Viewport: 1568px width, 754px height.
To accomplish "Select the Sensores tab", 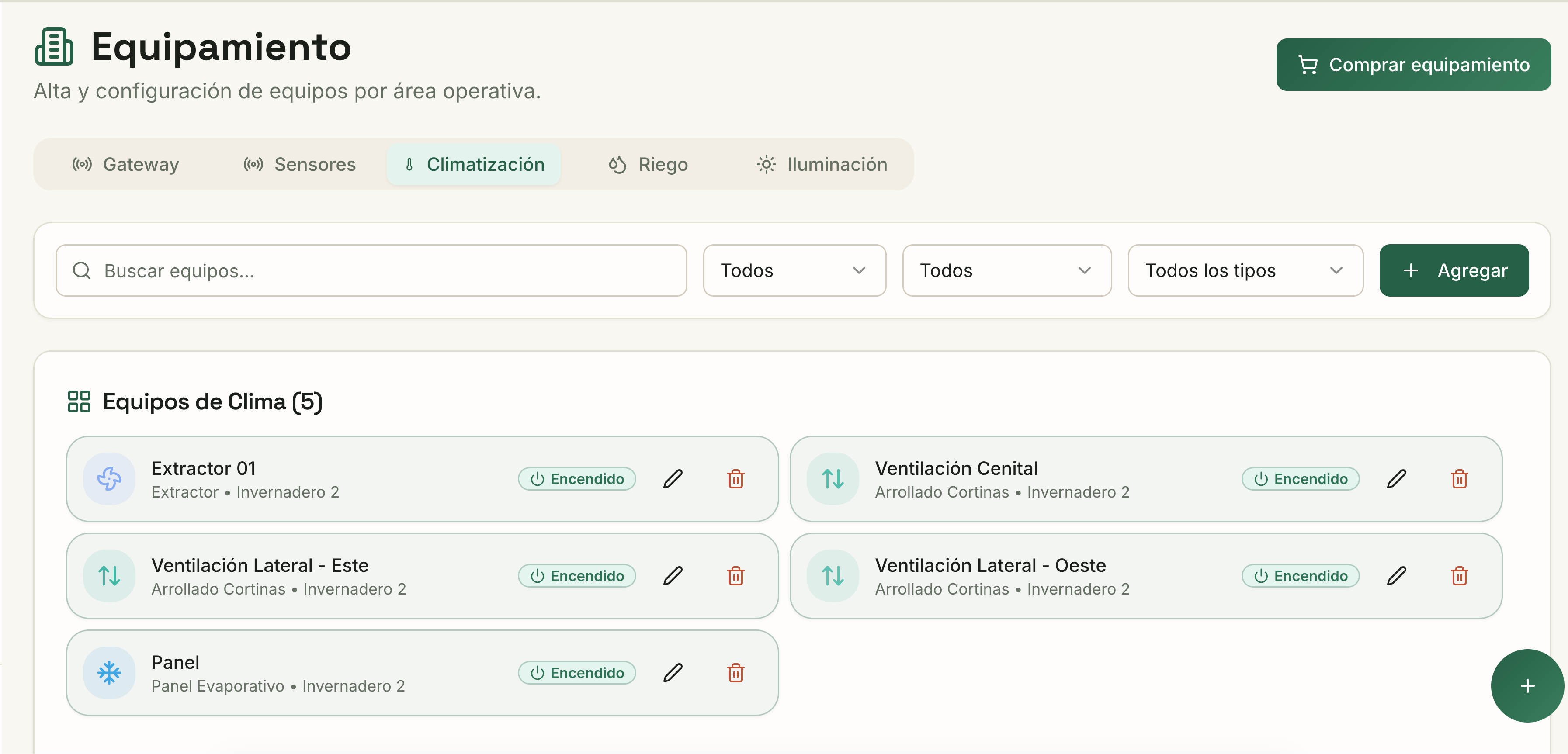I will coord(299,164).
